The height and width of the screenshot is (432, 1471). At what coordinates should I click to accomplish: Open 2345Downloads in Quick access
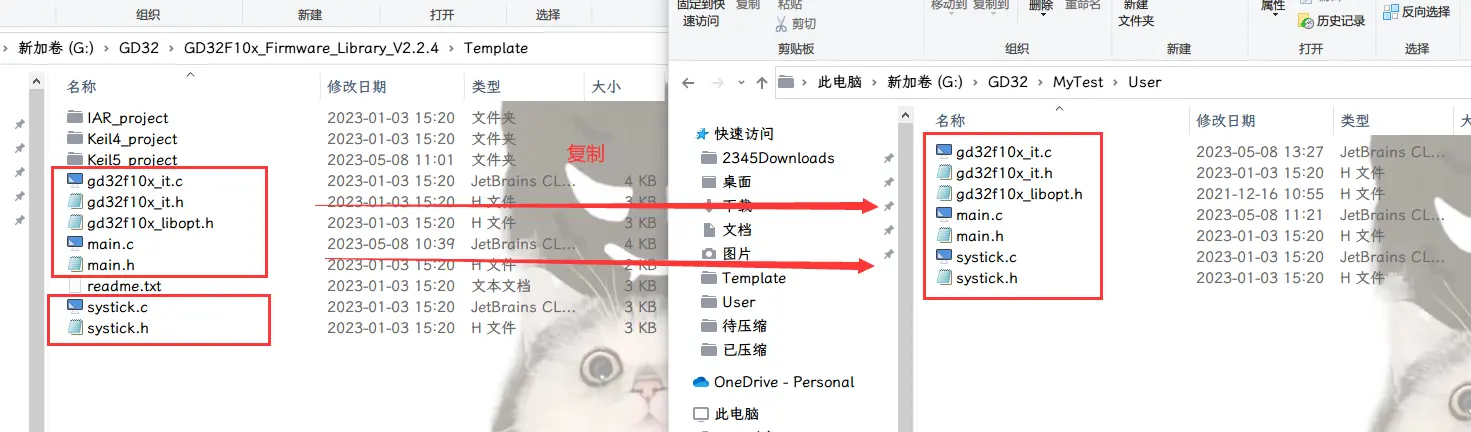coord(777,158)
